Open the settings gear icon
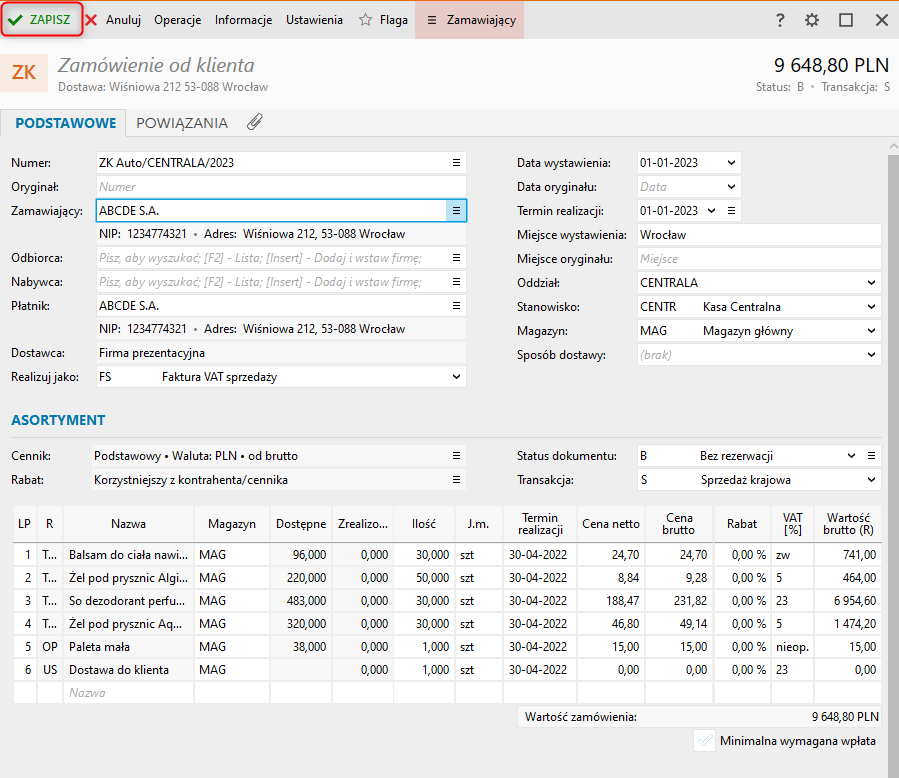899x778 pixels. click(812, 20)
